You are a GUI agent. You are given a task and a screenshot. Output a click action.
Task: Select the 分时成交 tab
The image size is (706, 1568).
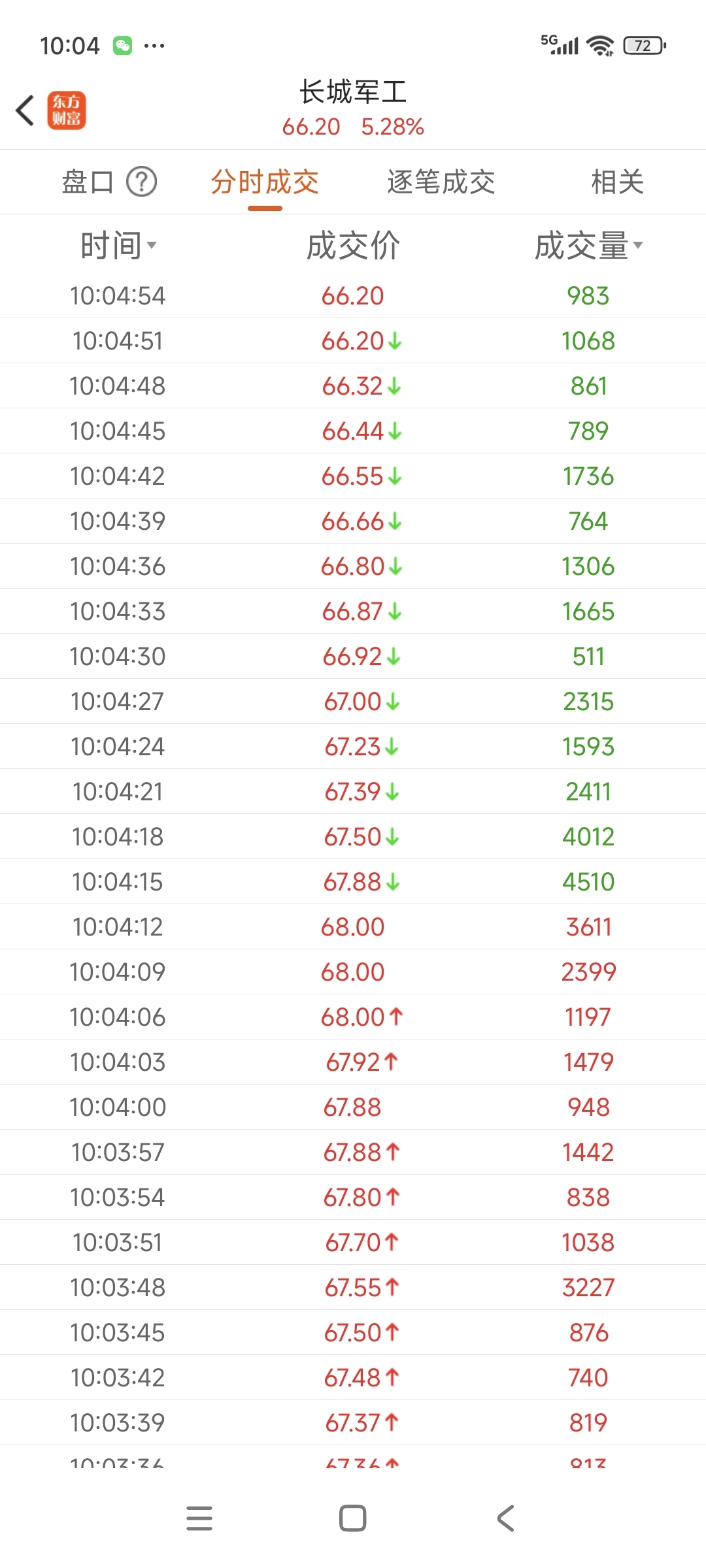(265, 182)
